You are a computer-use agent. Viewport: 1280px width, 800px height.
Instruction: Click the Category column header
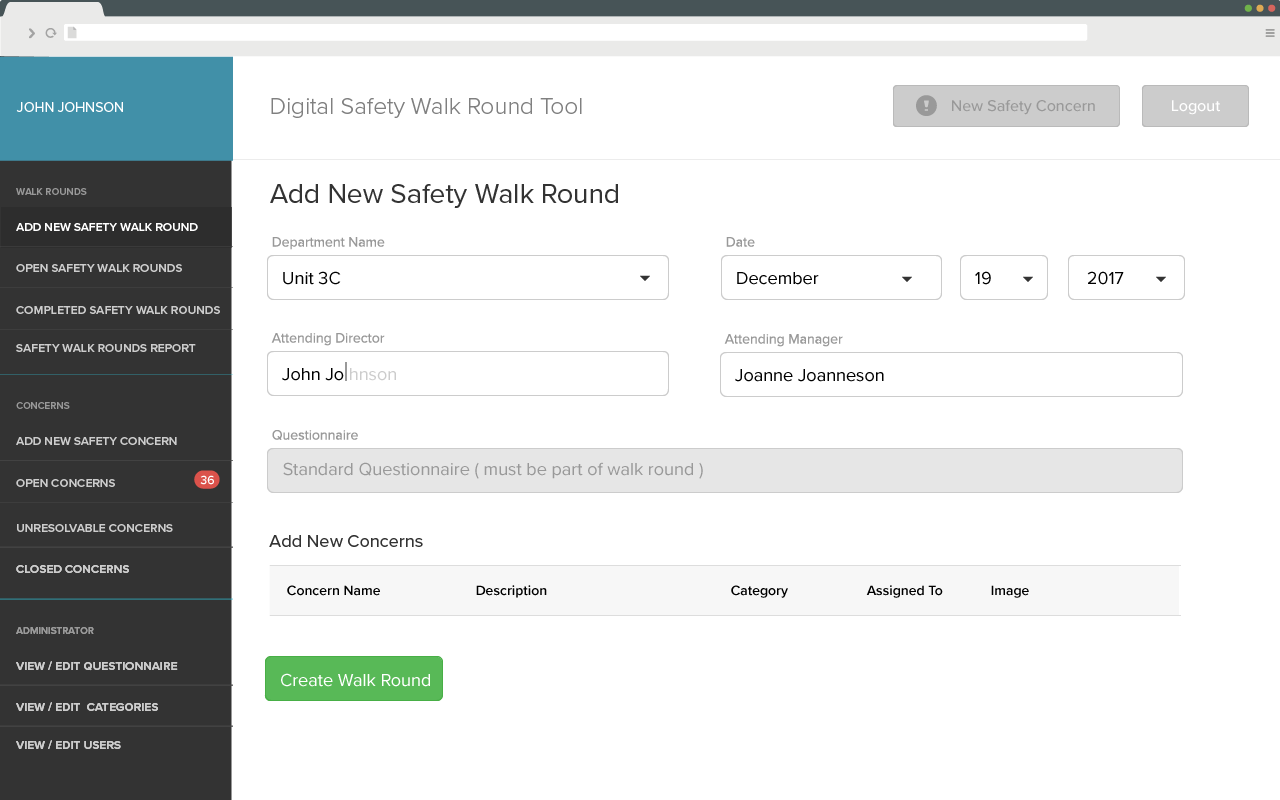[759, 591]
